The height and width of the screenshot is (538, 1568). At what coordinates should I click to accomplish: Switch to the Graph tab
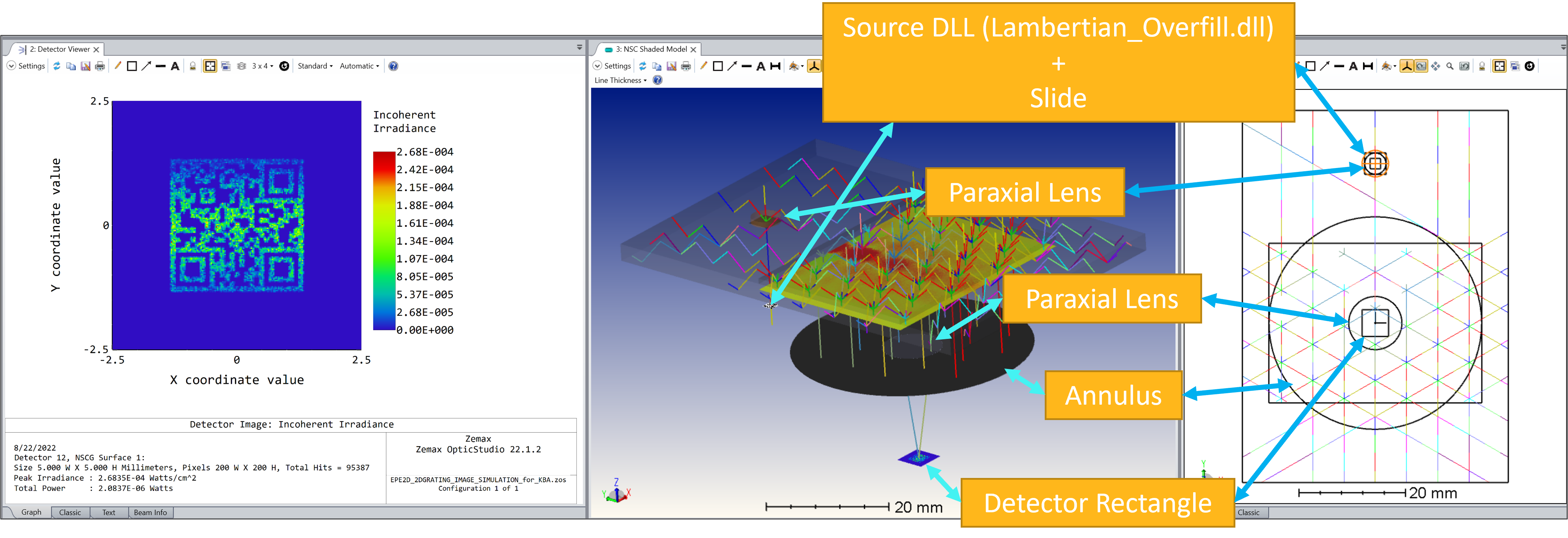(31, 512)
